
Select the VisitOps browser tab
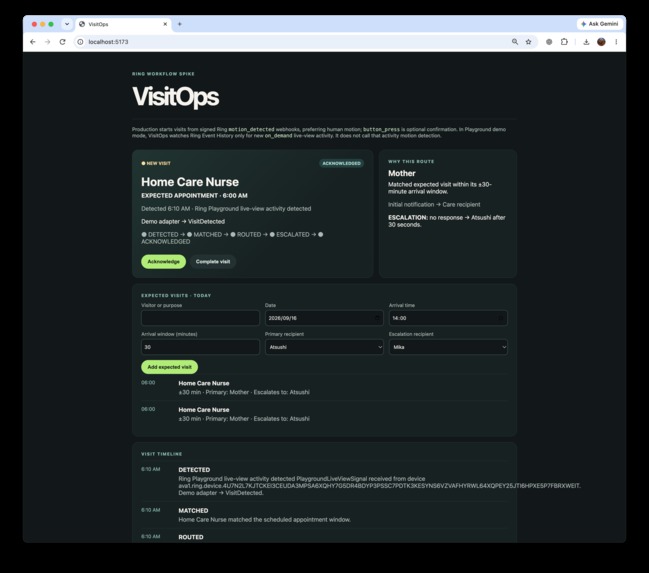[x=123, y=24]
